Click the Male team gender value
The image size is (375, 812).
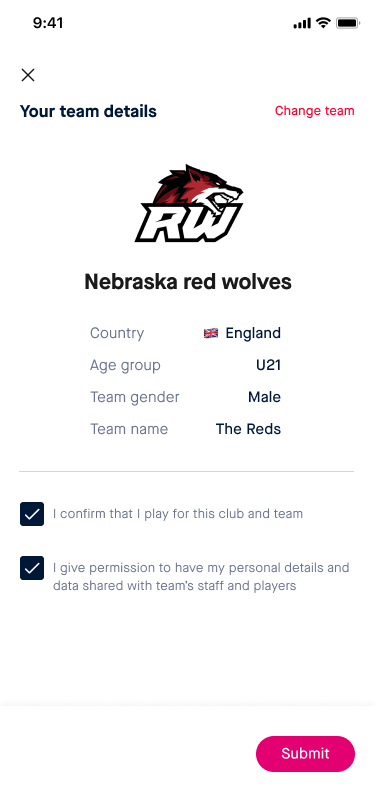click(x=264, y=397)
